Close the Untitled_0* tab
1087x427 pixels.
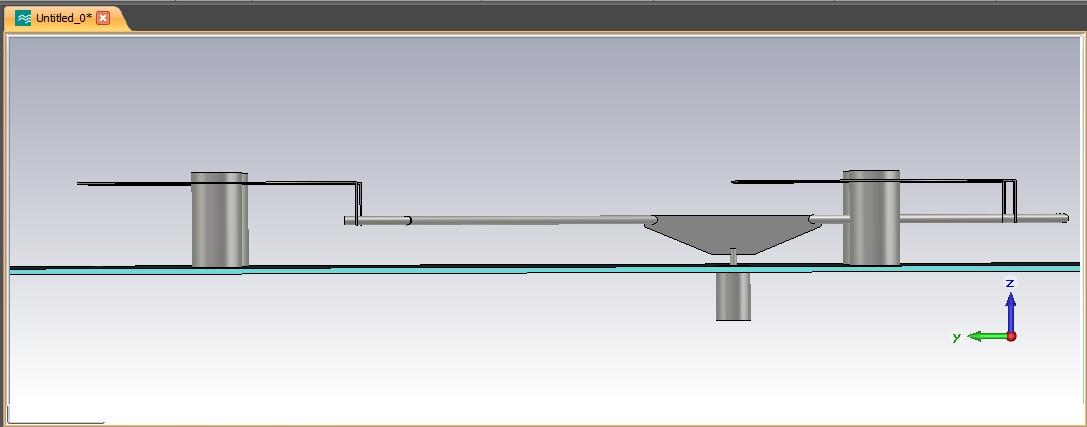103,19
